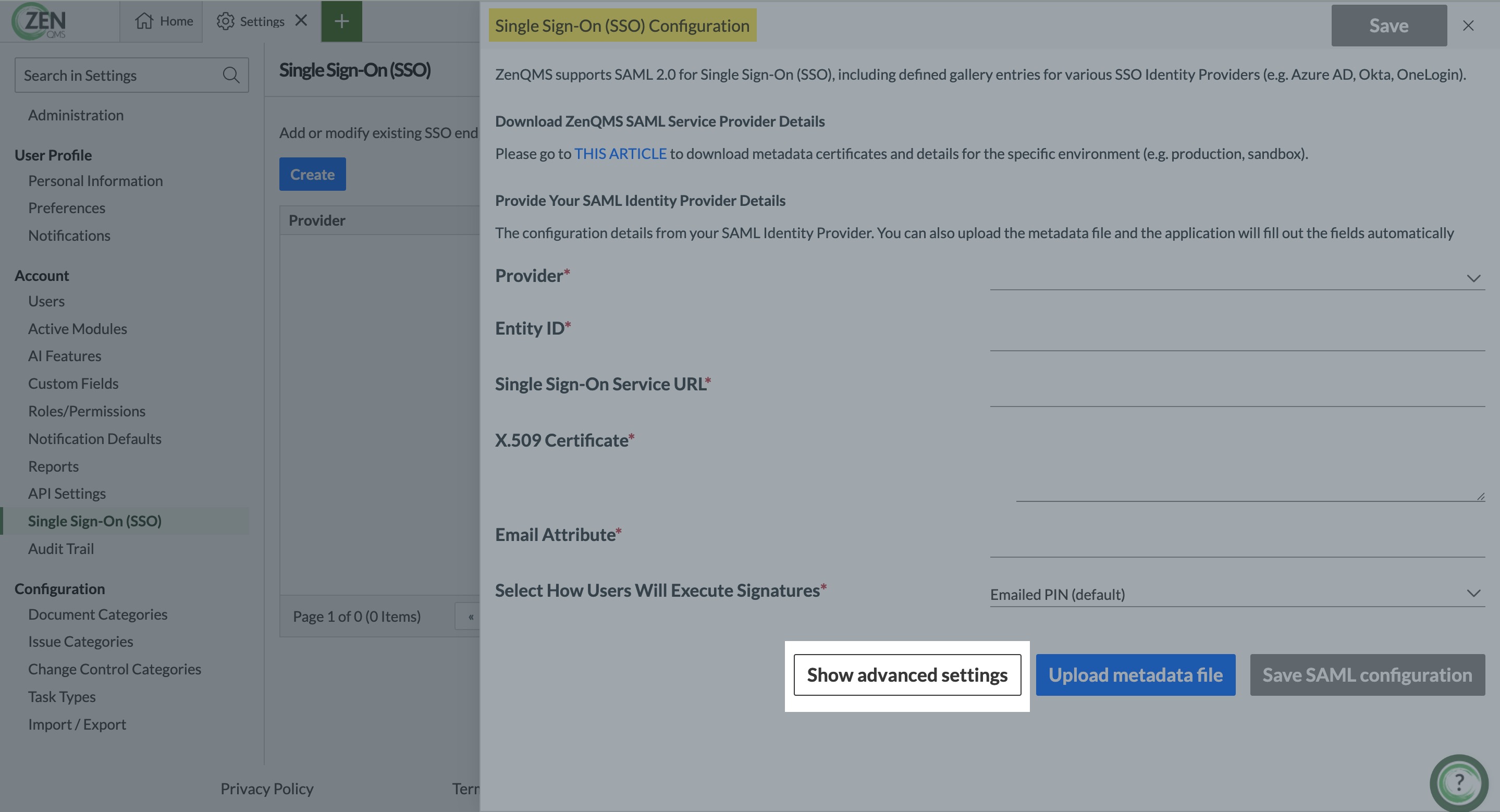Open AI Features settings
Image resolution: width=1500 pixels, height=812 pixels.
(65, 355)
